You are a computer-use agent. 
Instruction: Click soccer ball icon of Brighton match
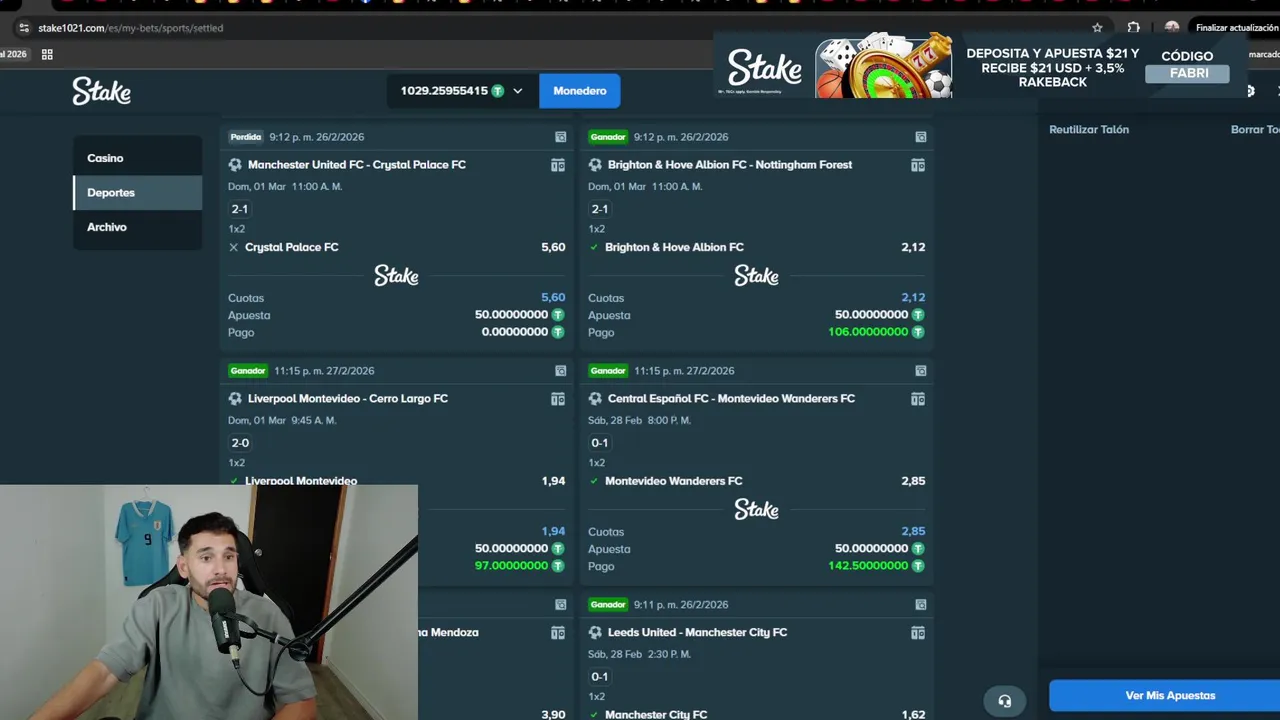click(x=595, y=165)
